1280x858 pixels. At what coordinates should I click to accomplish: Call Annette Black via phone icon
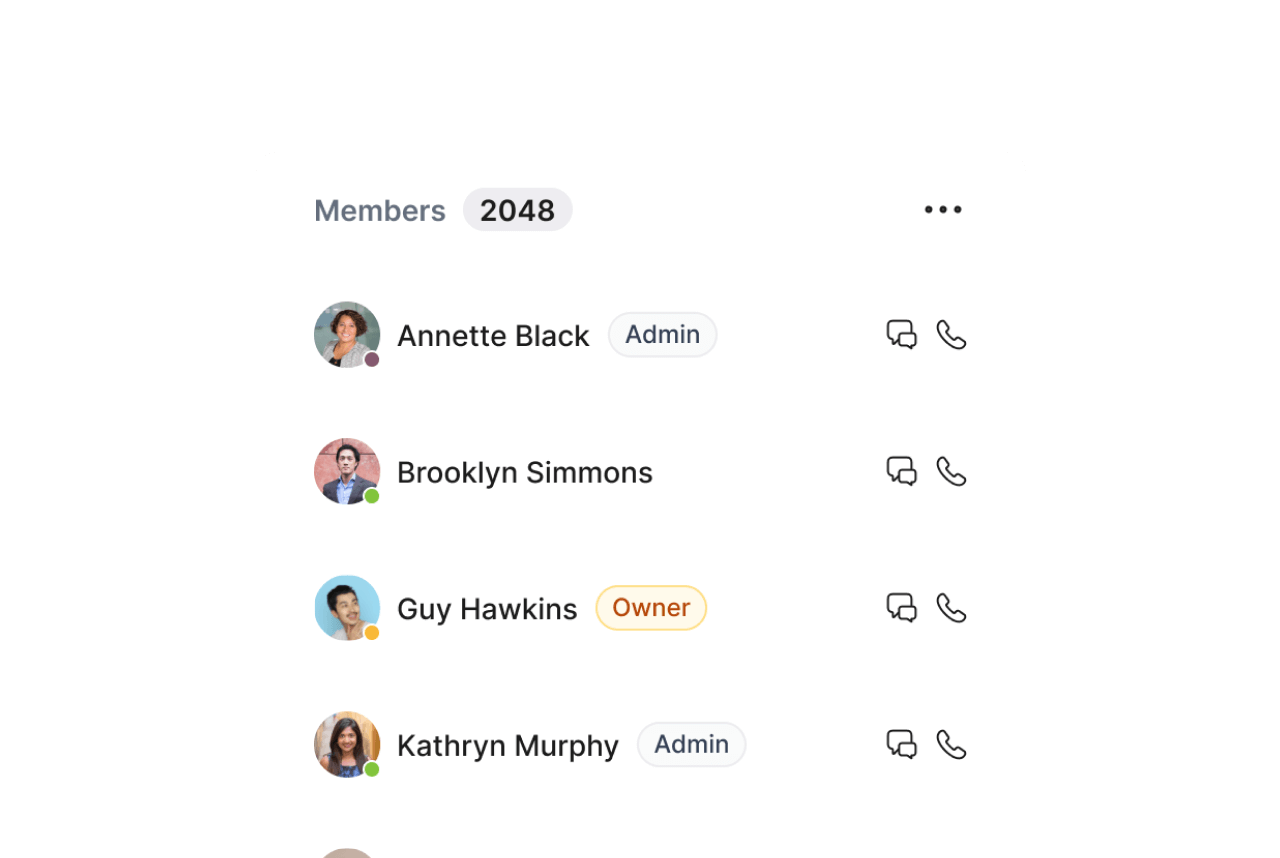(x=951, y=334)
